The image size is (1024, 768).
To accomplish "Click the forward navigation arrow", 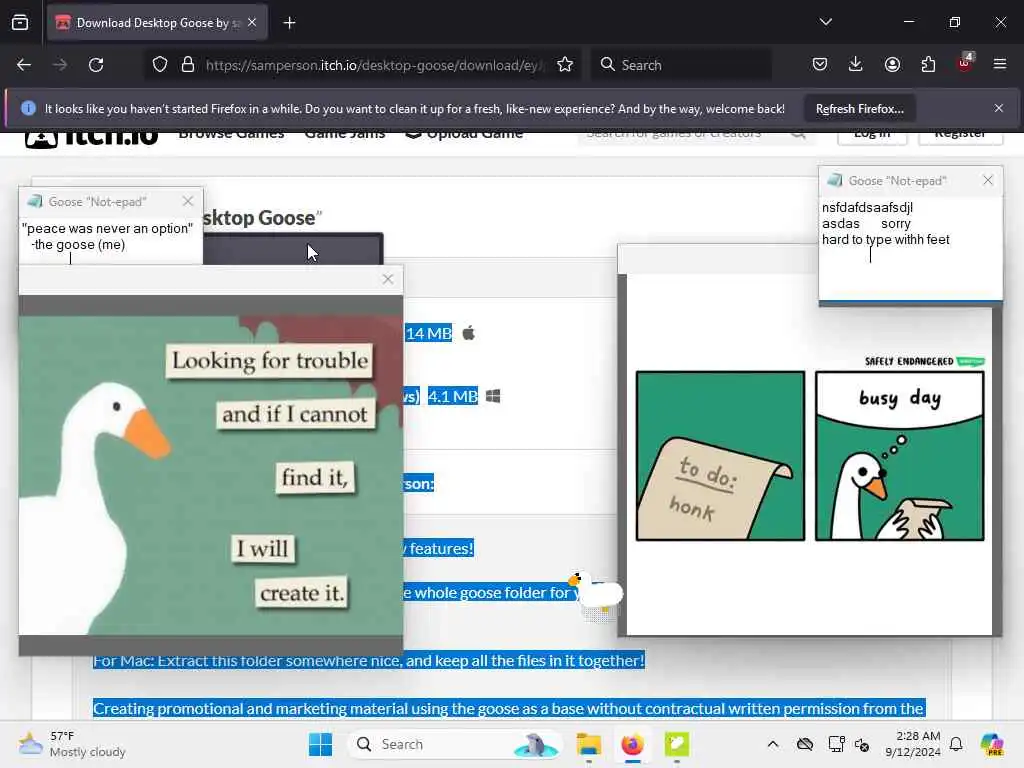I will coord(59,65).
